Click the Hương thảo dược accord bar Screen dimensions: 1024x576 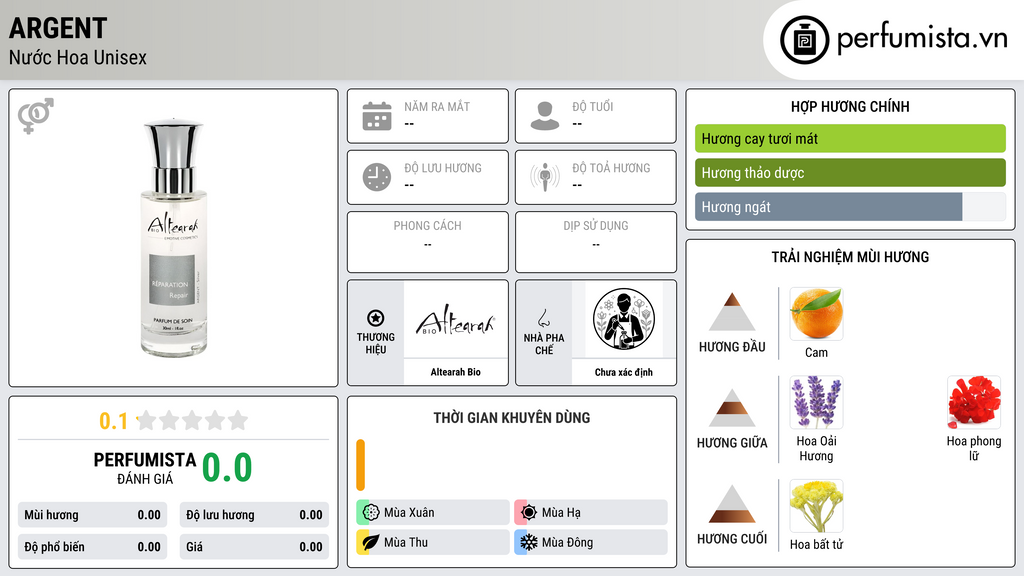pos(850,172)
